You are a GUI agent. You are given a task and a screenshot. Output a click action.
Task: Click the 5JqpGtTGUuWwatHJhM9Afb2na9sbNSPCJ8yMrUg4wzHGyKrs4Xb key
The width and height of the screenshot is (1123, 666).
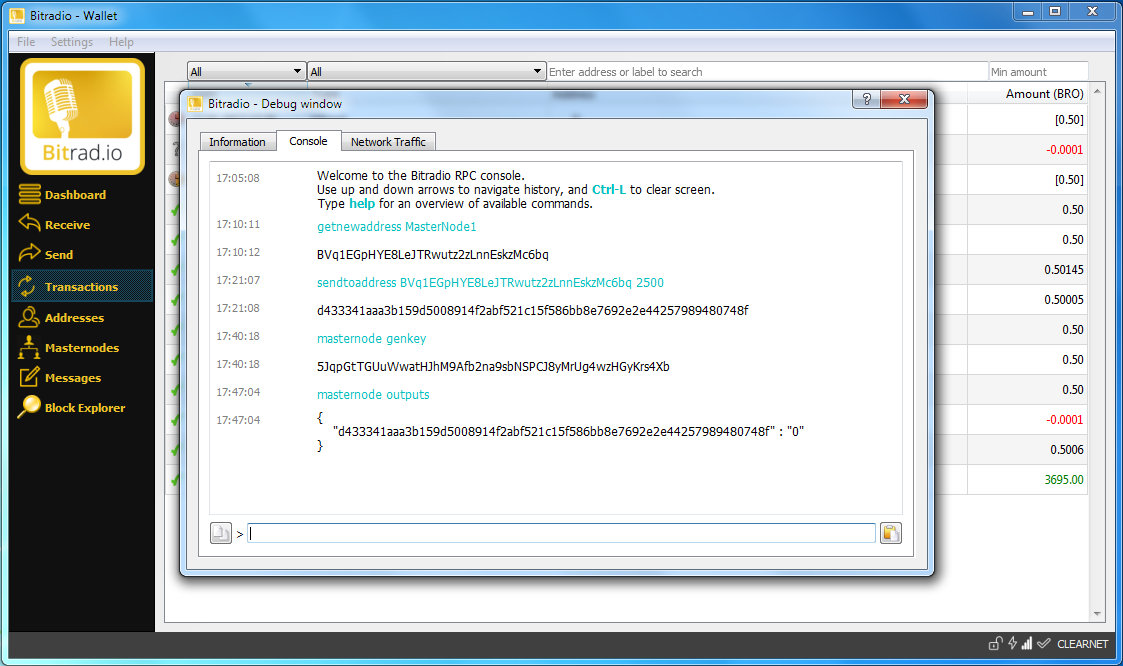(x=493, y=366)
